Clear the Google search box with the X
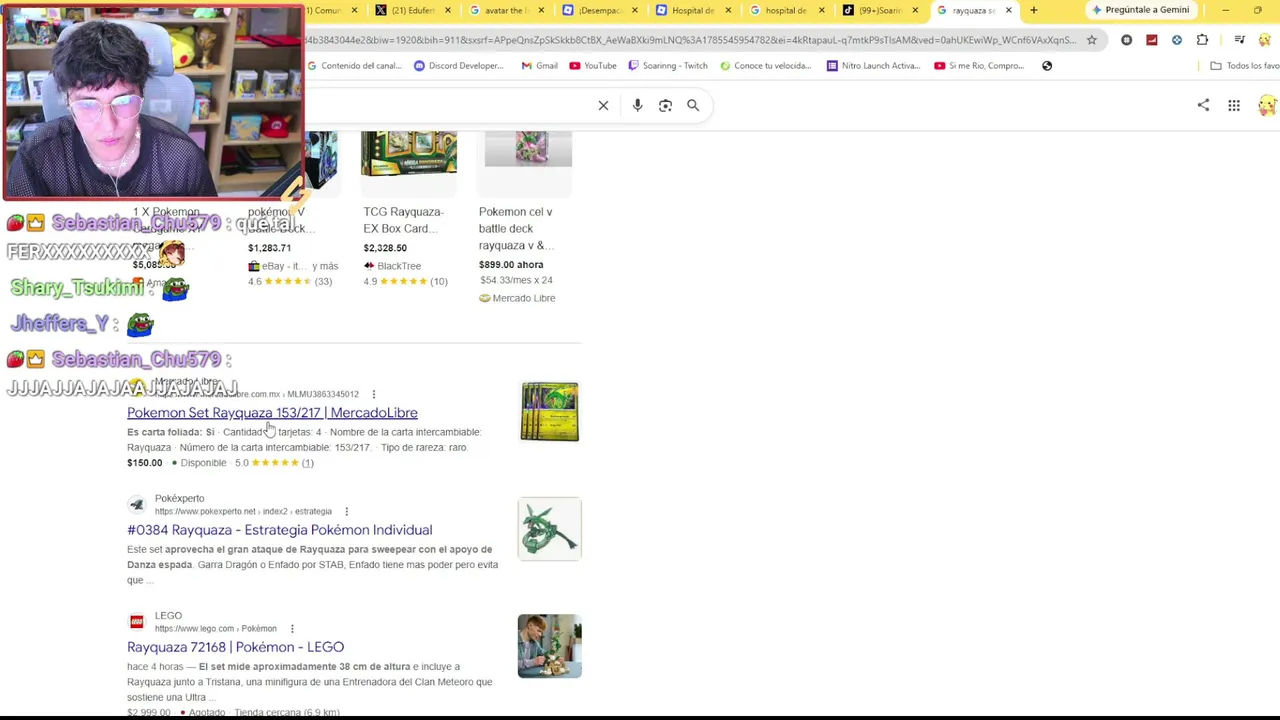This screenshot has height=720, width=1280. pyautogui.click(x=603, y=105)
